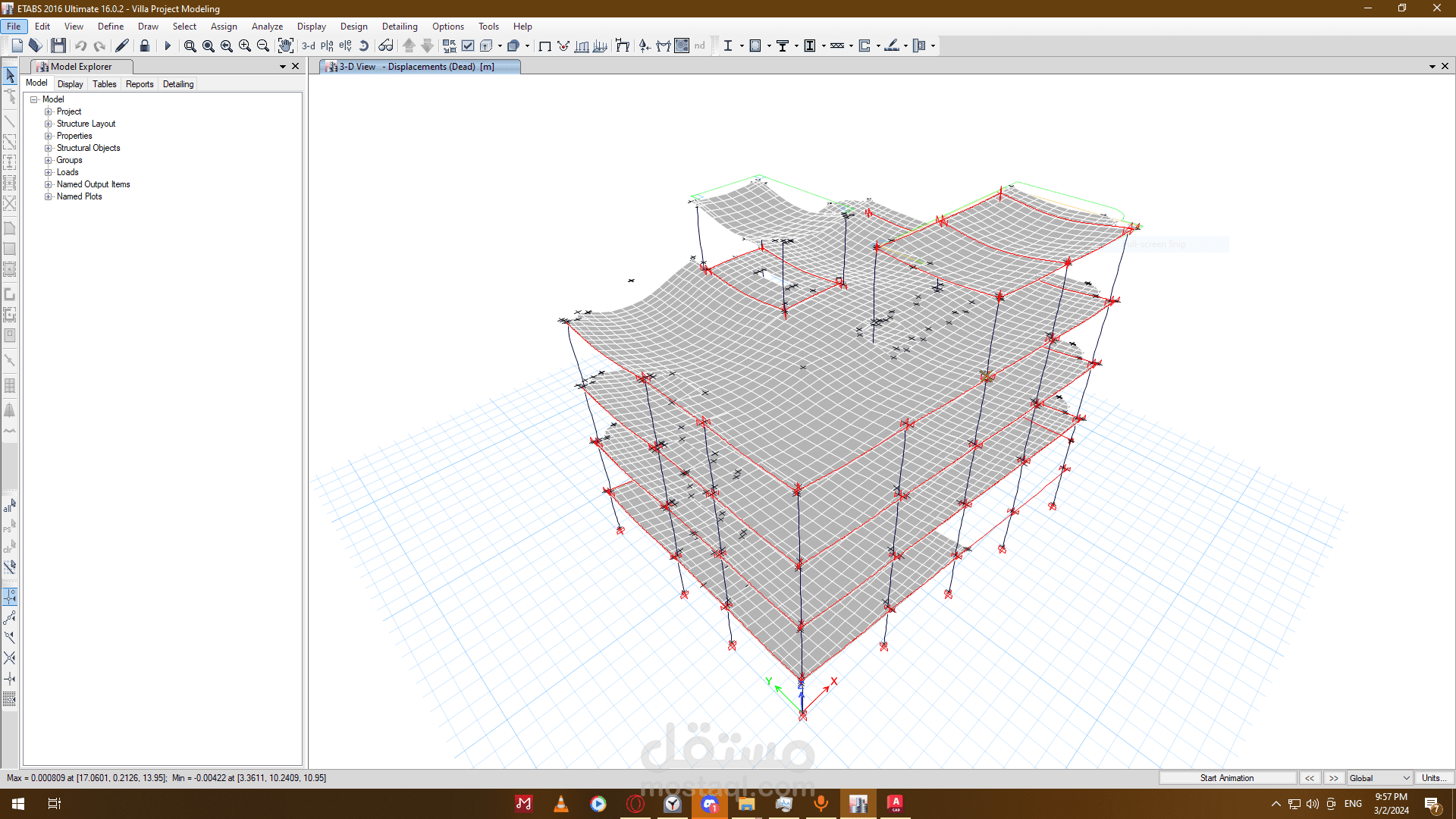Expand the Structure Layout node
This screenshot has width=1456, height=819.
(x=49, y=124)
